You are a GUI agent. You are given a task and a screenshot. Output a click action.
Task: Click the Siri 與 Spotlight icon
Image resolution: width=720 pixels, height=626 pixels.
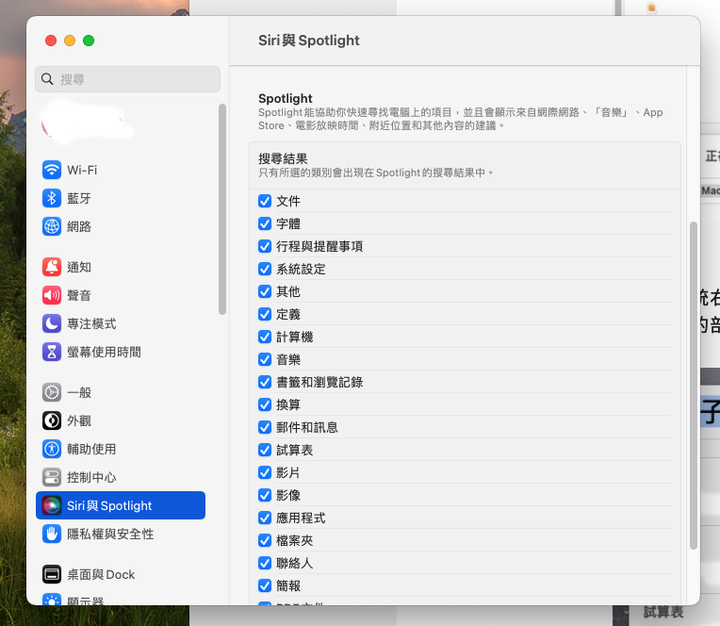click(x=52, y=506)
